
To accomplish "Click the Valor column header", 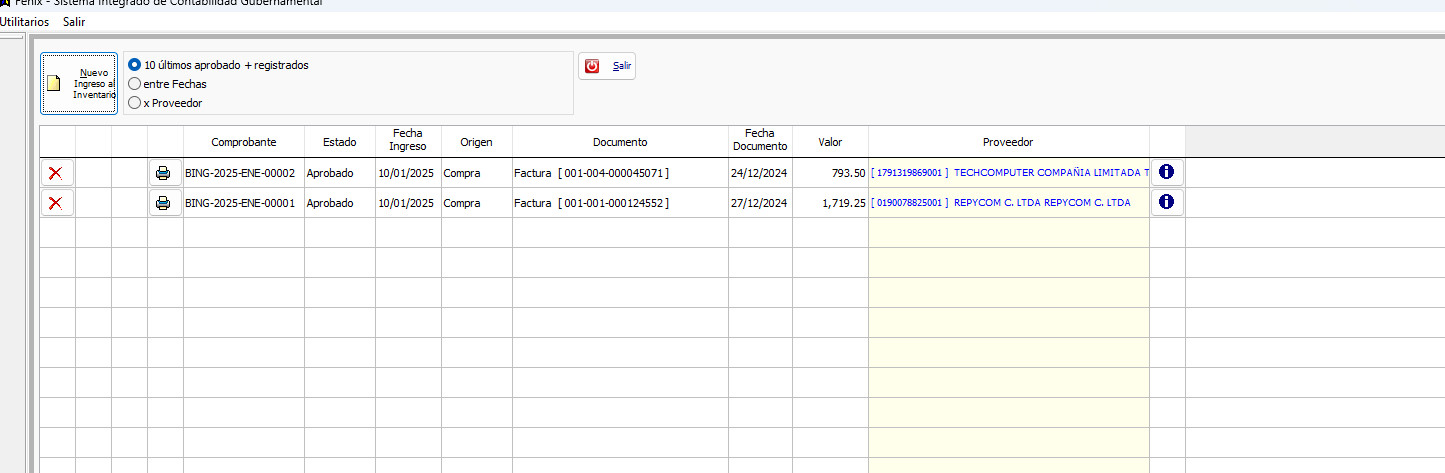I will point(830,142).
